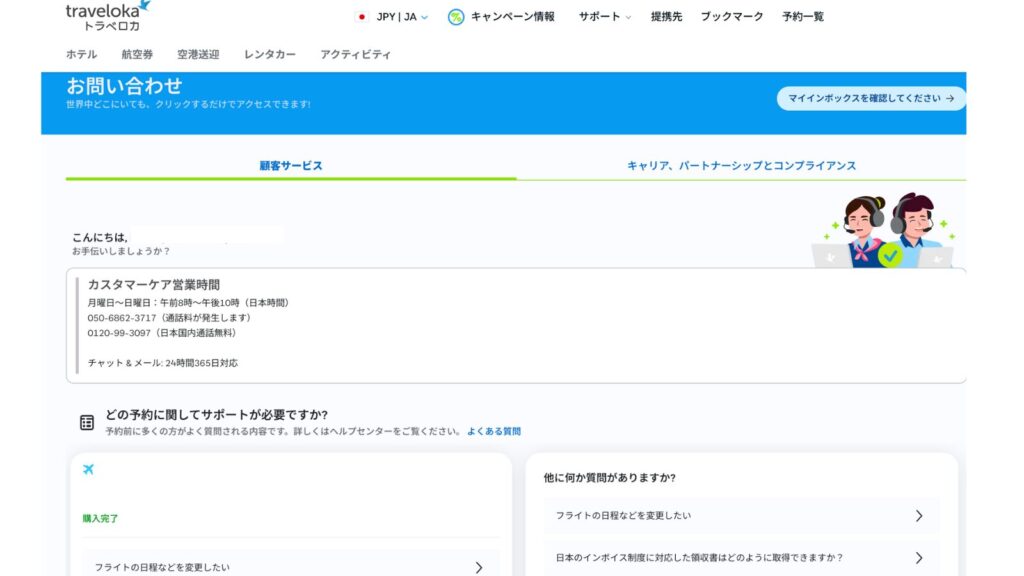Screen dimensions: 1024x576
Task: Open the よくある質問 link
Action: [x=494, y=432]
